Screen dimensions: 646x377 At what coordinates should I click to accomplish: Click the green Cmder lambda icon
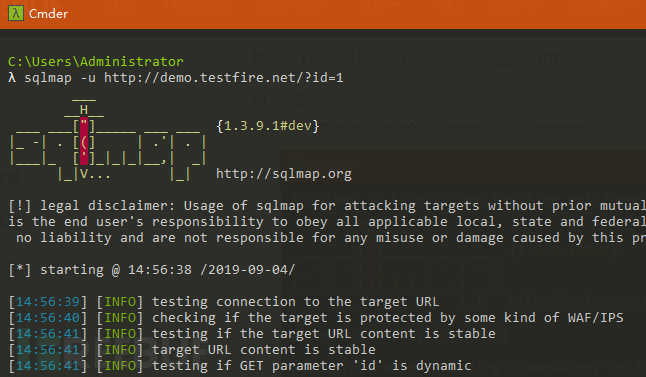[x=16, y=13]
